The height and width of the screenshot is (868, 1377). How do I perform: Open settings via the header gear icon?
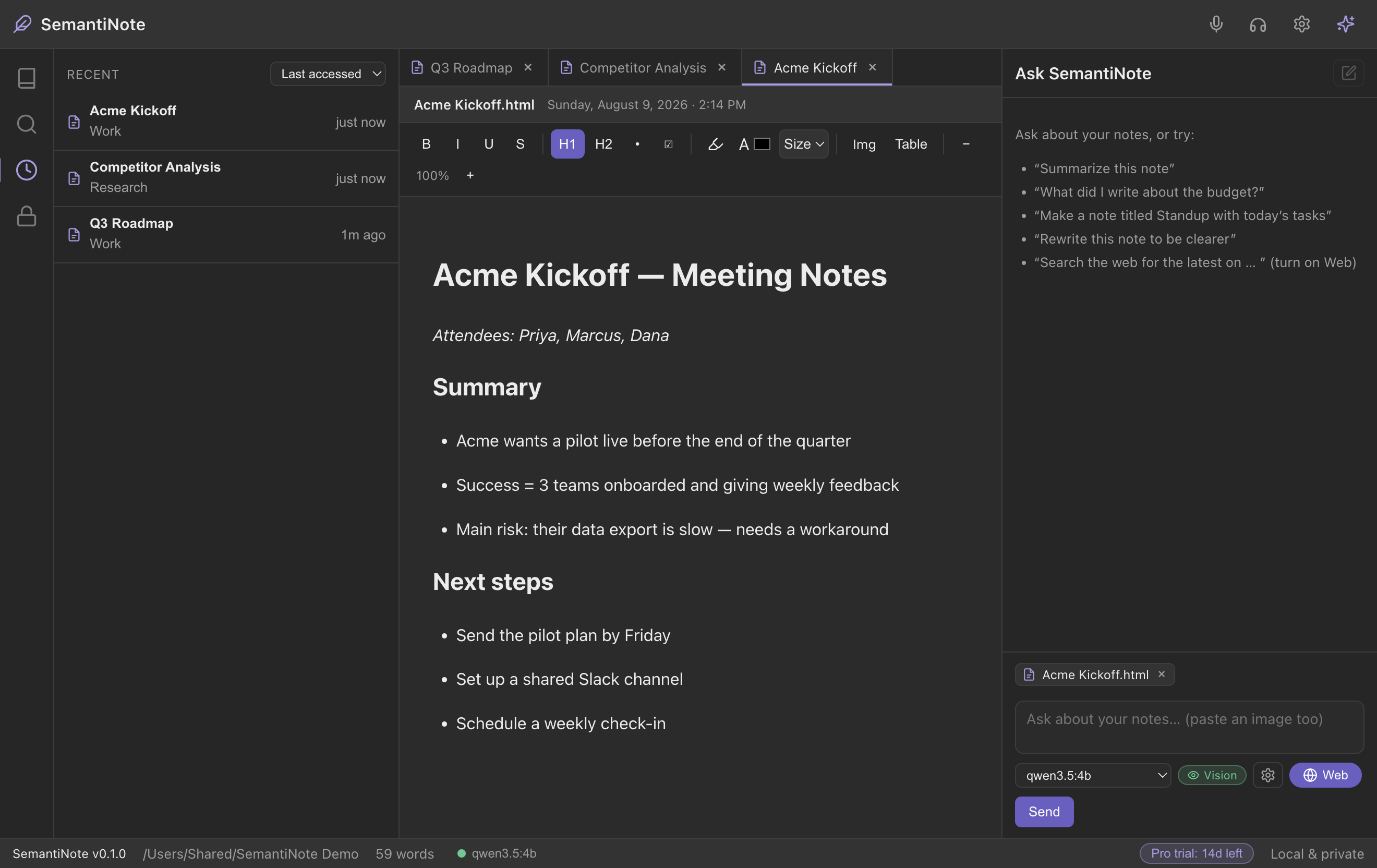[x=1301, y=24]
